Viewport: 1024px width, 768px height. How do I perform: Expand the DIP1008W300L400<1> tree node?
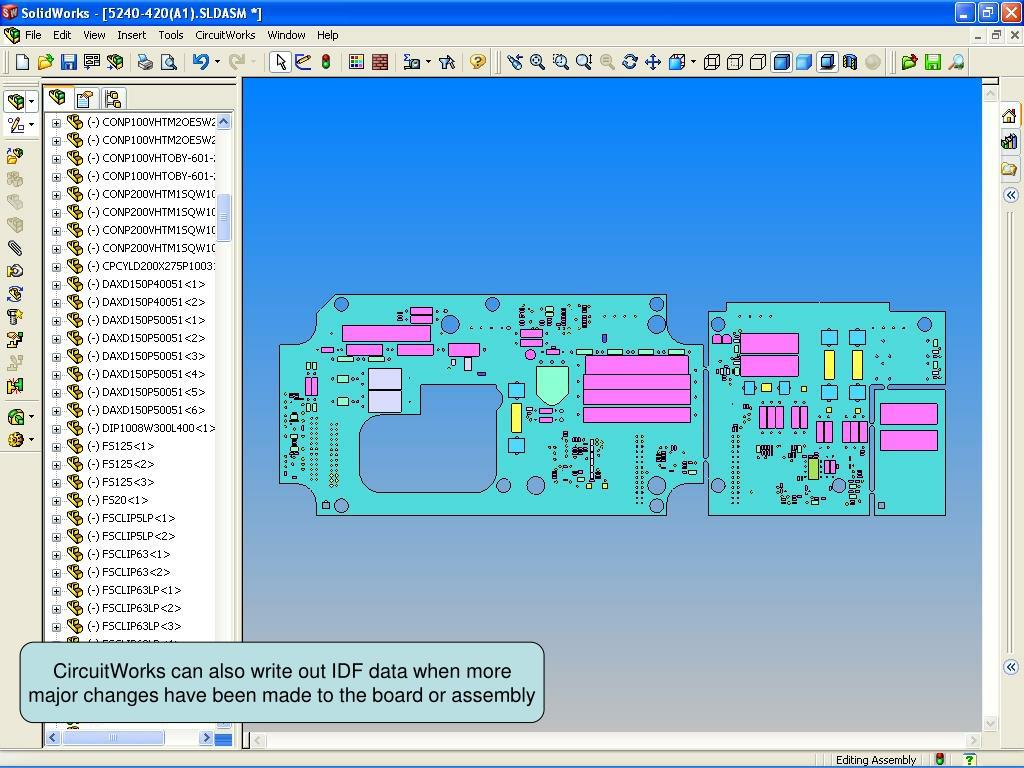click(x=56, y=429)
